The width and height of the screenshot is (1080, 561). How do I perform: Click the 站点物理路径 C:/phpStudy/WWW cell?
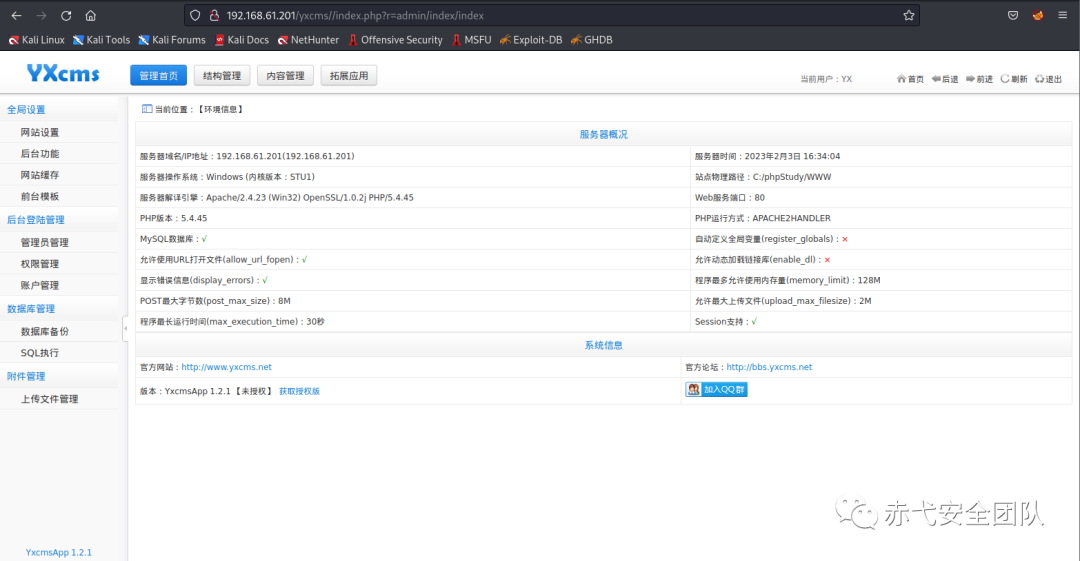(x=881, y=177)
